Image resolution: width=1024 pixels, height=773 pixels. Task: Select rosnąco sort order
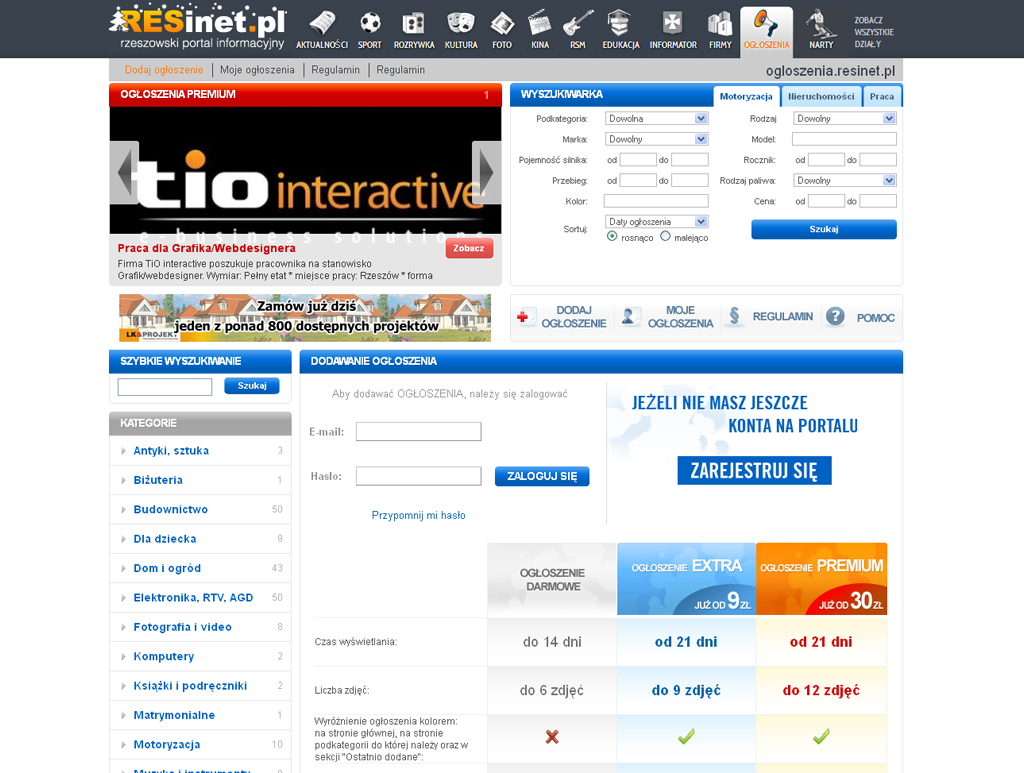pos(612,236)
